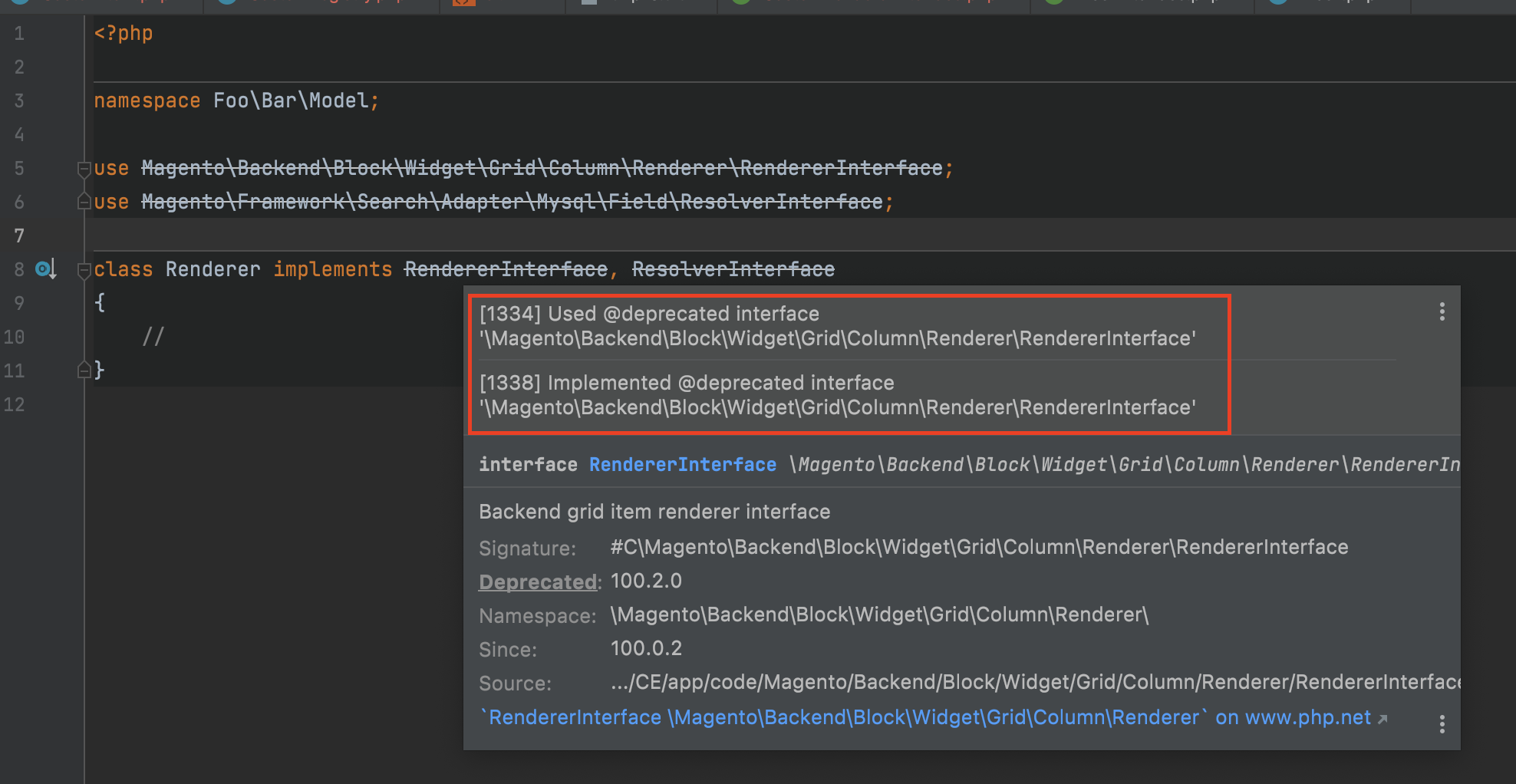Click the Namespace value in the documentation popup

[879, 615]
